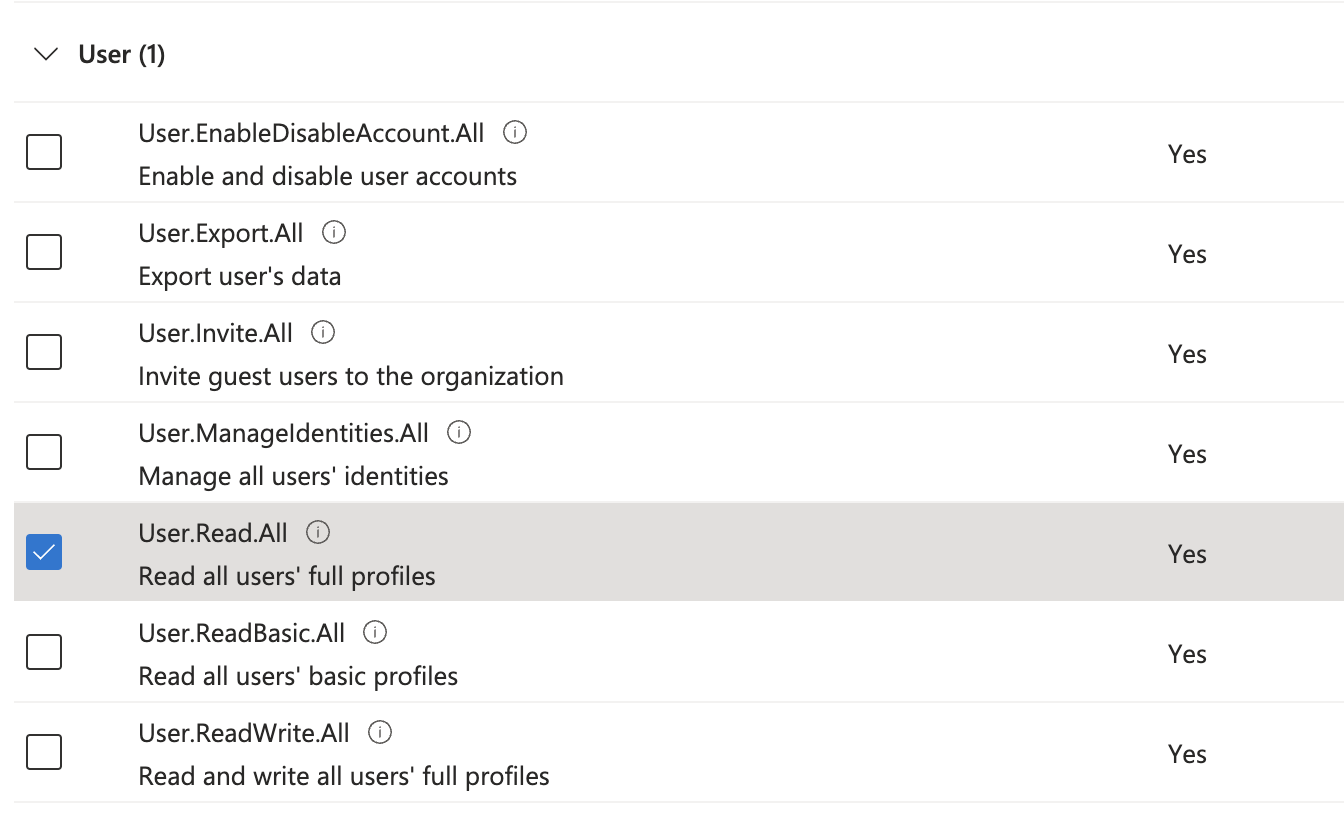Image resolution: width=1344 pixels, height=838 pixels.
Task: Click the User.ReadWrite.All permission name
Action: pos(244,733)
